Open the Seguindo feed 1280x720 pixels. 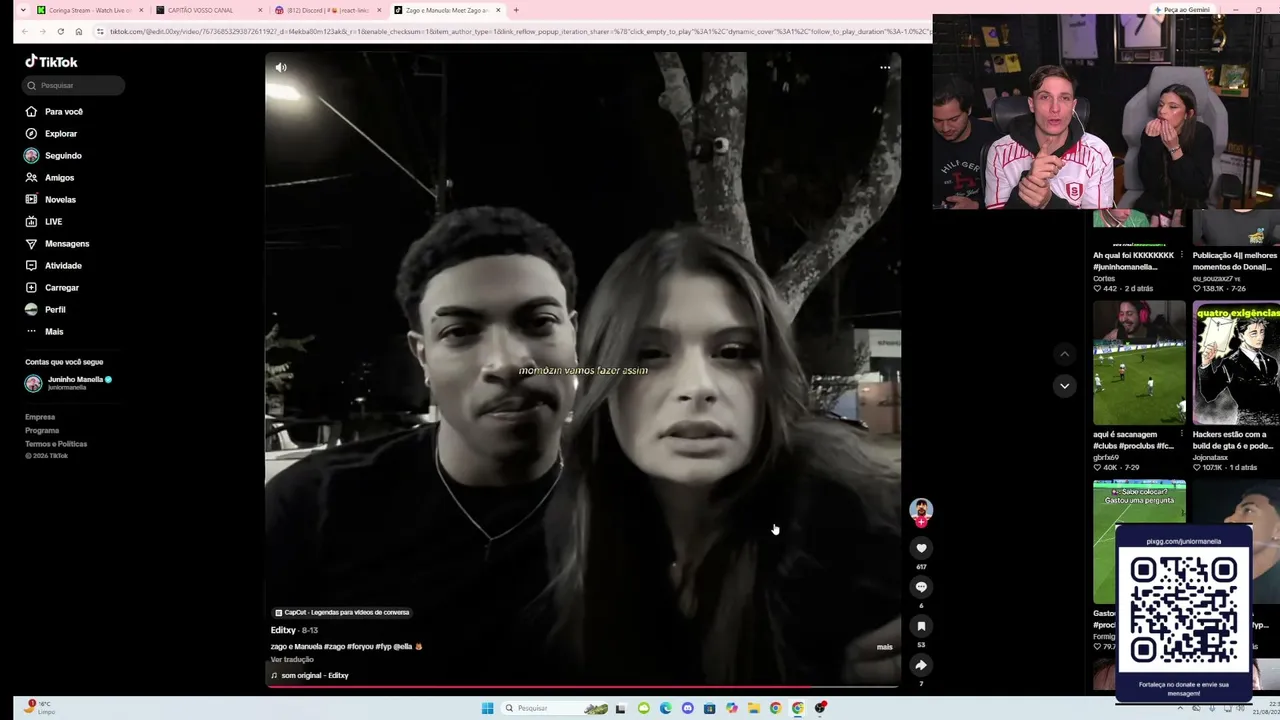(x=54, y=156)
